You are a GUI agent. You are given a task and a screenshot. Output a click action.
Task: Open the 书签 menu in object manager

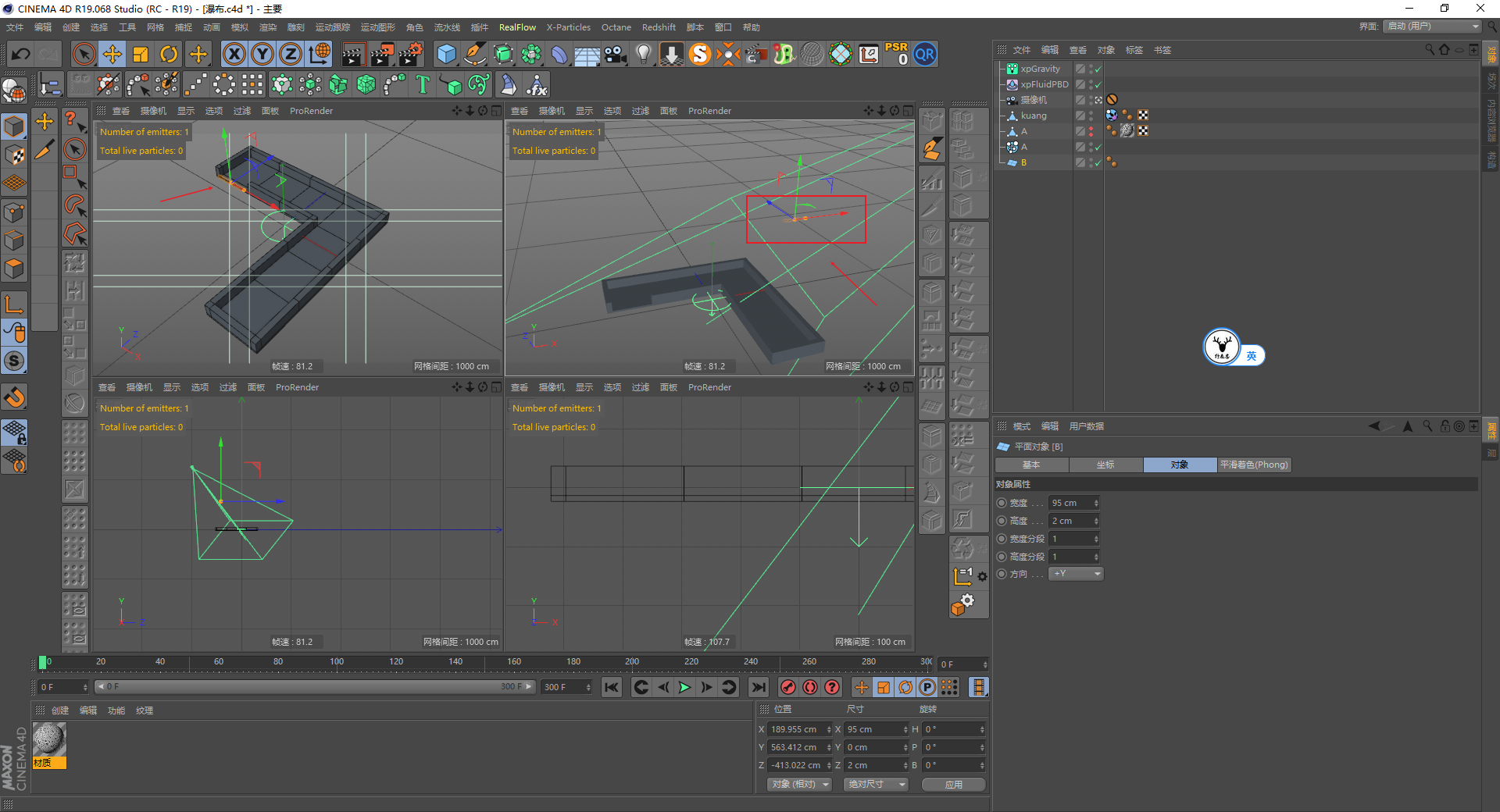[1162, 50]
